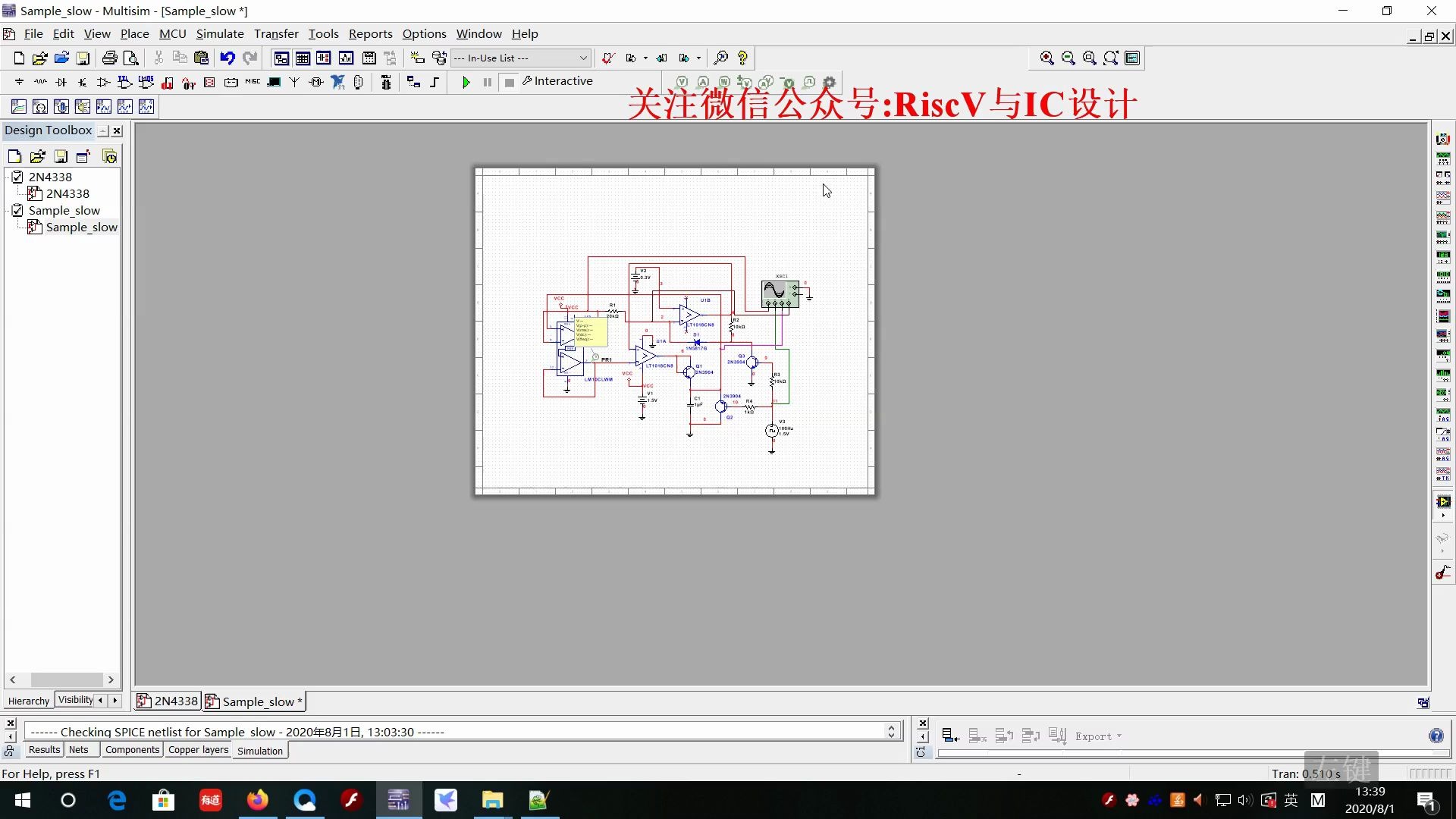Click the Print toolbar icon
This screenshot has width=1456, height=819.
tap(110, 58)
